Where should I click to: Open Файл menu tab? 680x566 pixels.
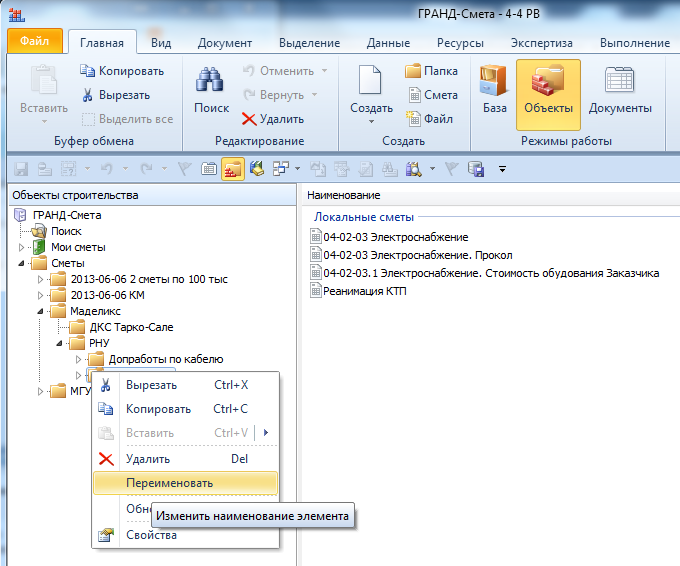(35, 41)
